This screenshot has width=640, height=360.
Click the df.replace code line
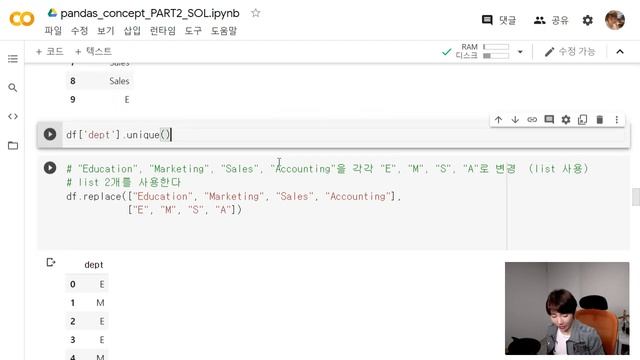[233, 196]
